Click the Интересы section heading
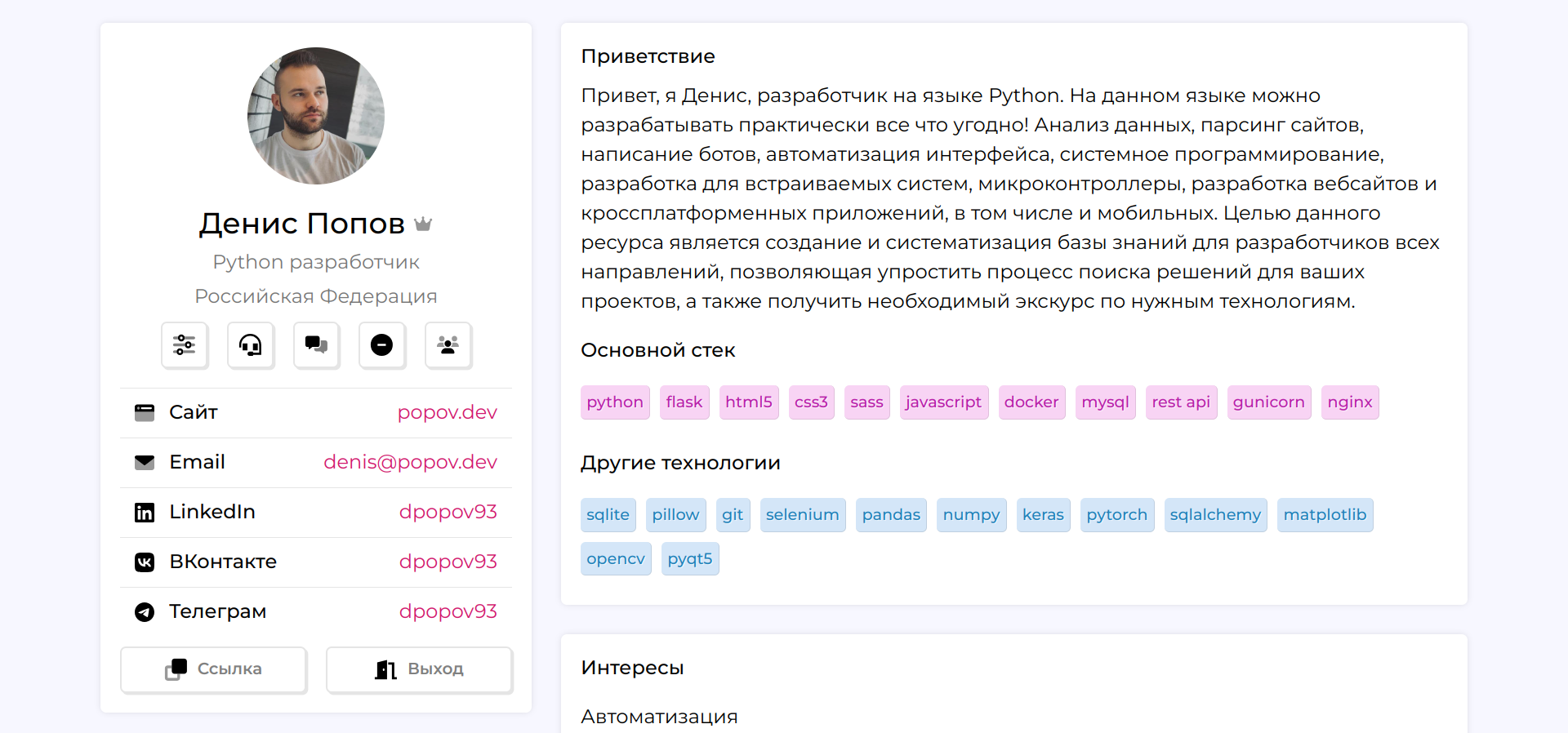Screen dimensions: 1568x733 pos(633,668)
